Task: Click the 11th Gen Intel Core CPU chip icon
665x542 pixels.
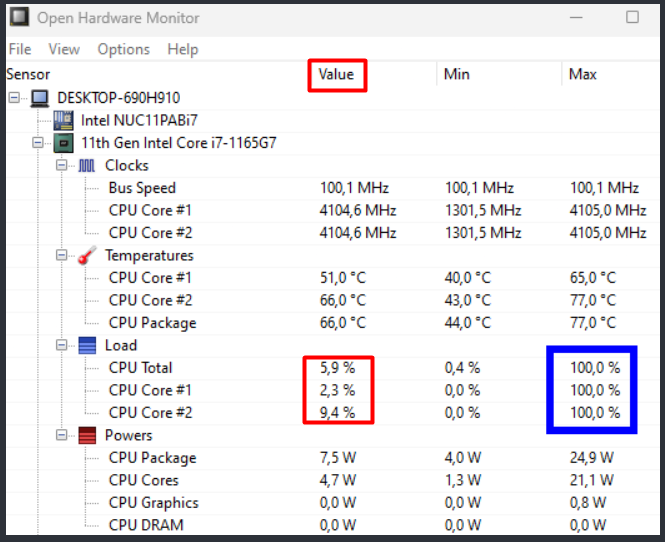Action: tap(64, 143)
